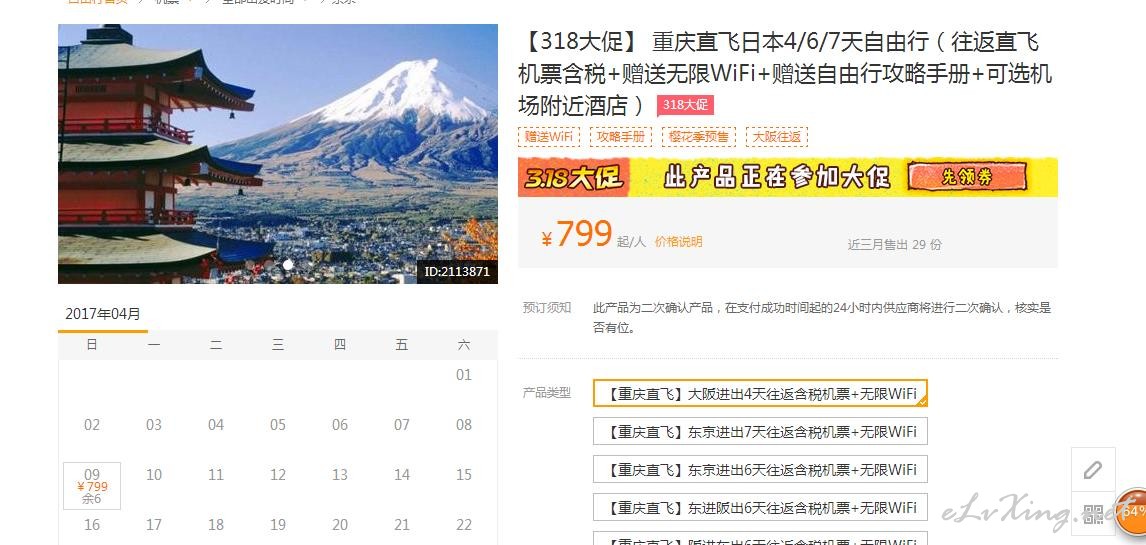
Task: Open the pencil feedback icon
Action: click(x=1093, y=469)
